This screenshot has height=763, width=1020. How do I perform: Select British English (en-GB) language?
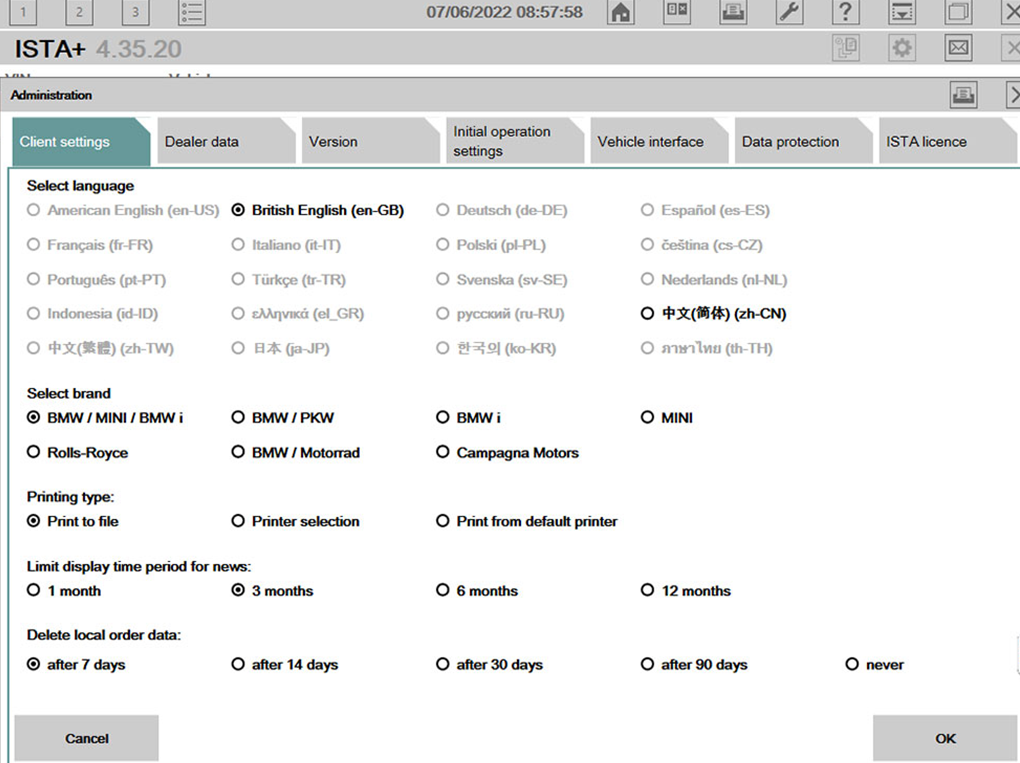317,210
